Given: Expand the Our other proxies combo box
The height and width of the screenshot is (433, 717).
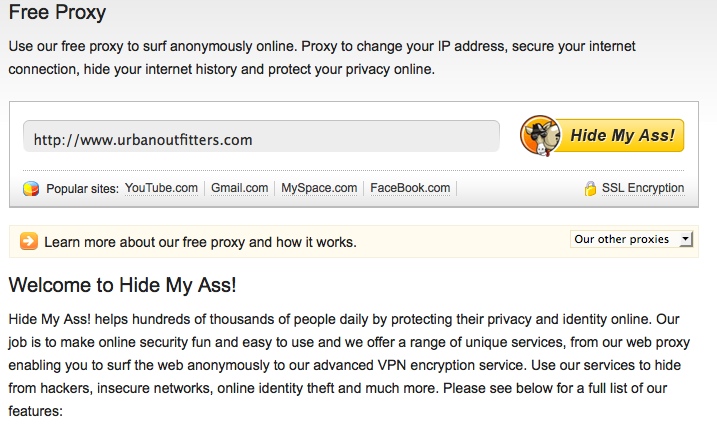Looking at the screenshot, I should 631,239.
